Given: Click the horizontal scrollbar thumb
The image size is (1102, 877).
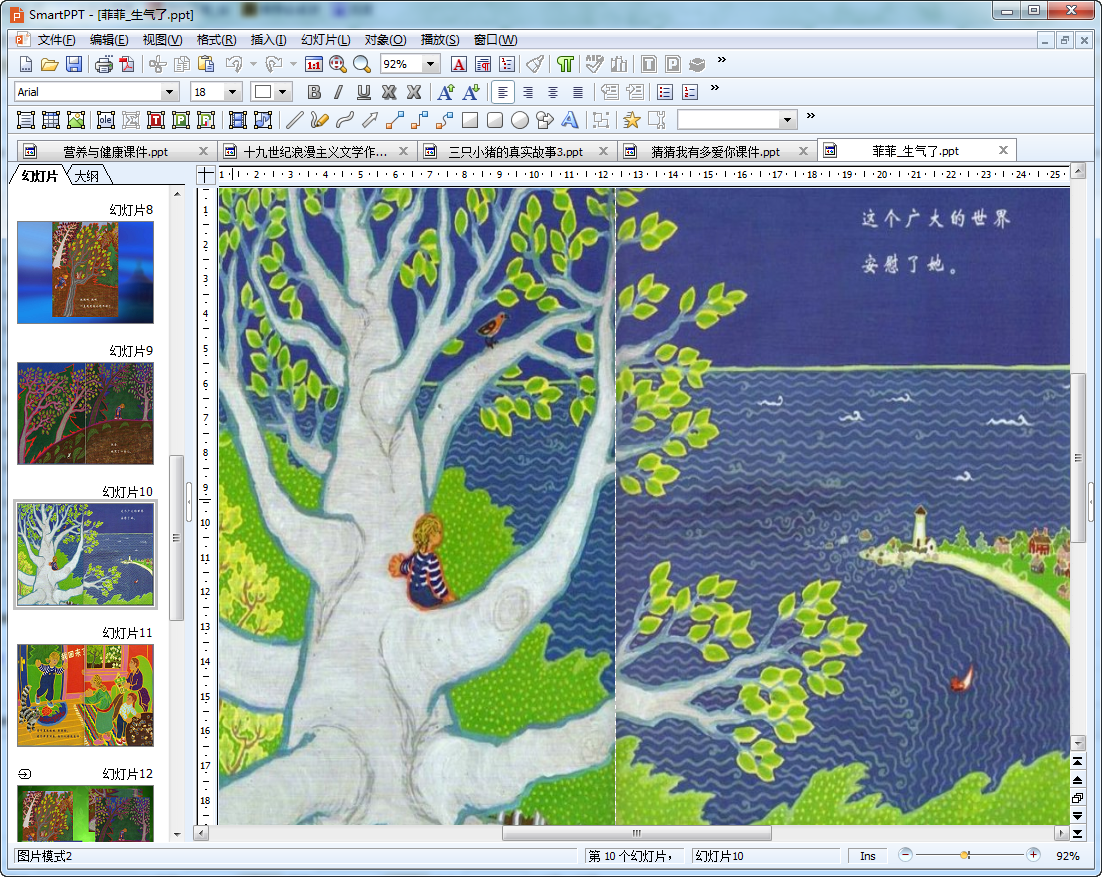Looking at the screenshot, I should click(x=637, y=833).
